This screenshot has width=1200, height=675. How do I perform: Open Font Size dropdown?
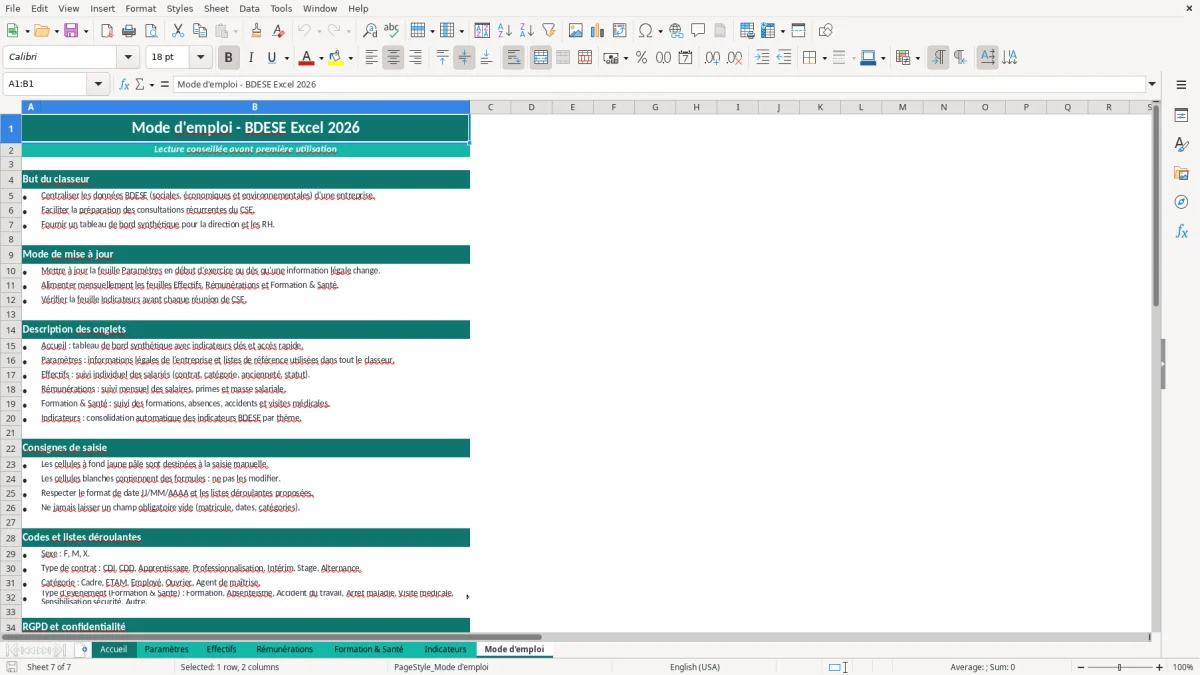pos(201,58)
